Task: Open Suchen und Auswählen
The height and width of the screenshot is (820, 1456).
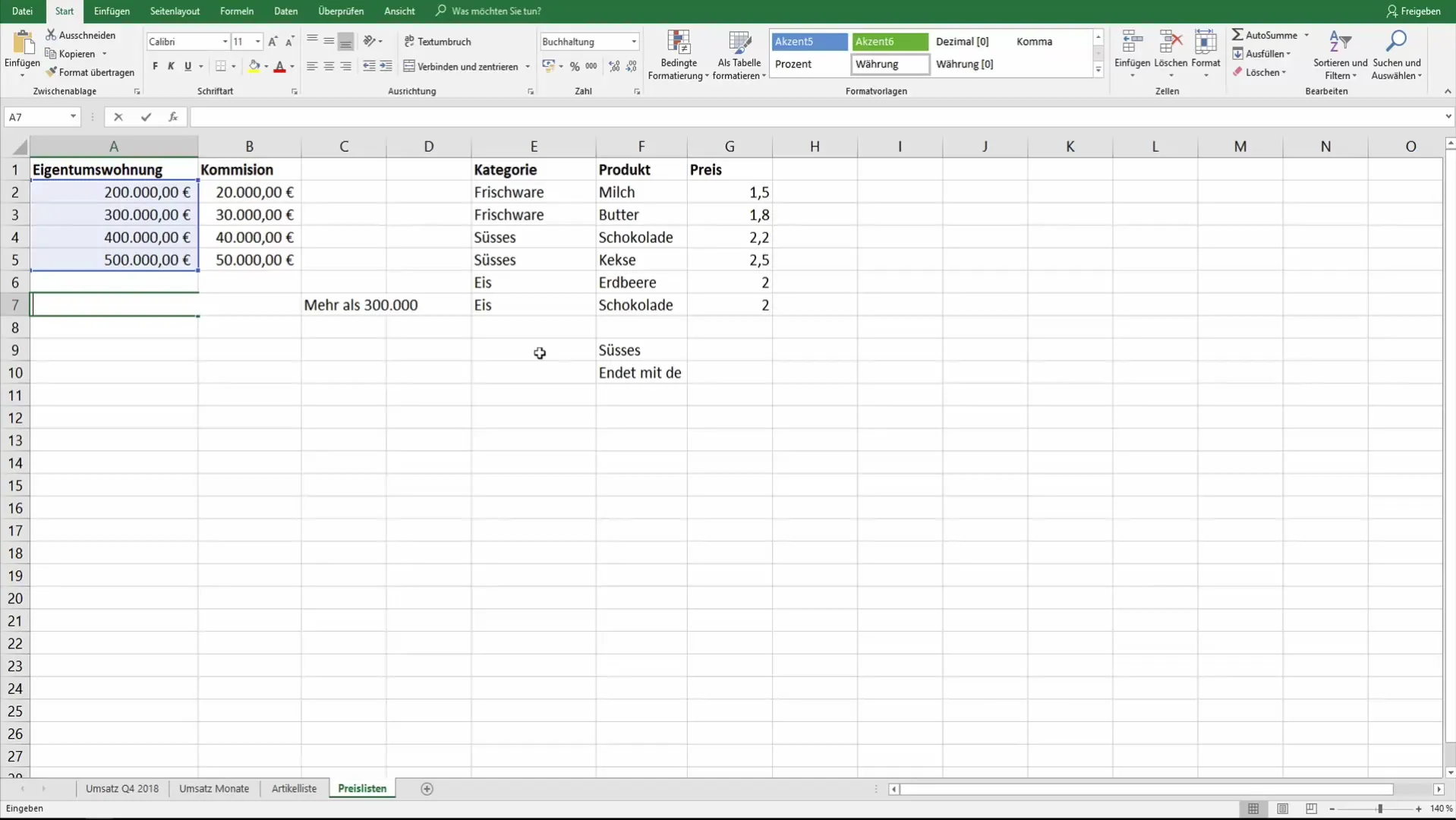Action: point(1397,55)
